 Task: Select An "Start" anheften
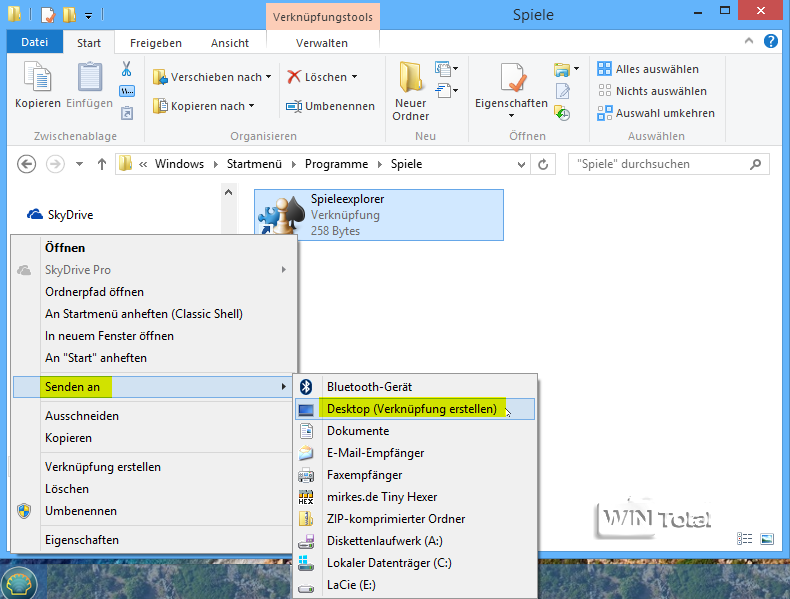click(x=154, y=358)
